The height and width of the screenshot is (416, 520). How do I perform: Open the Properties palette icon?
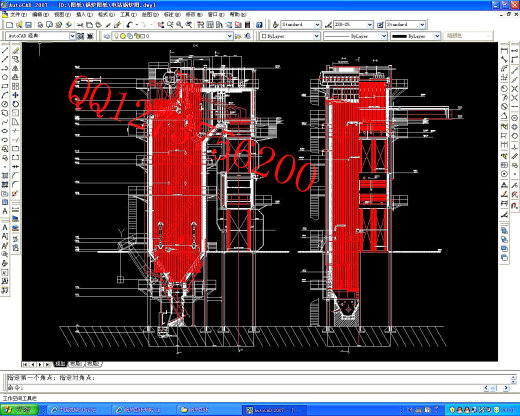[201, 25]
